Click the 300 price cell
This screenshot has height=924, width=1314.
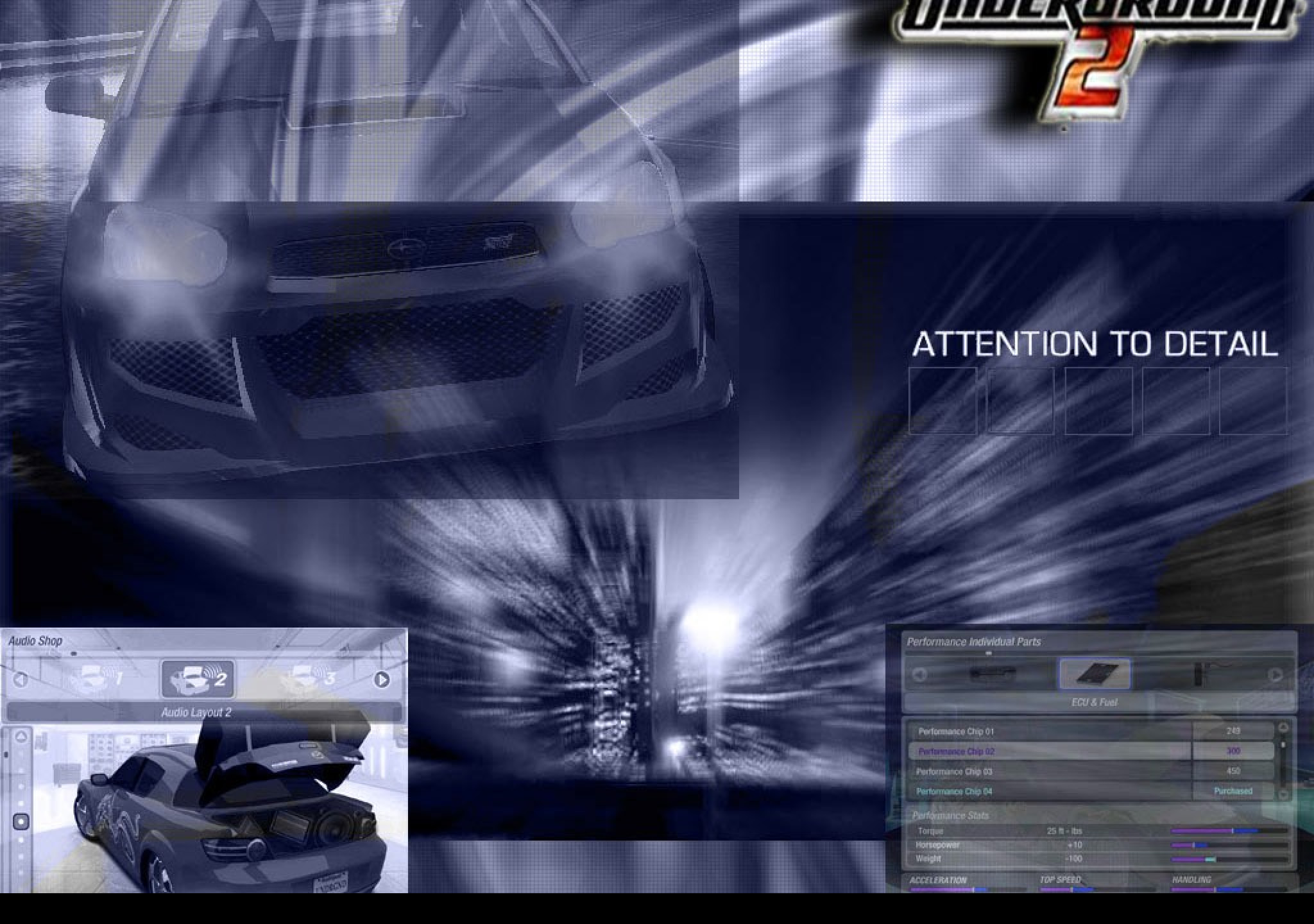(1233, 751)
